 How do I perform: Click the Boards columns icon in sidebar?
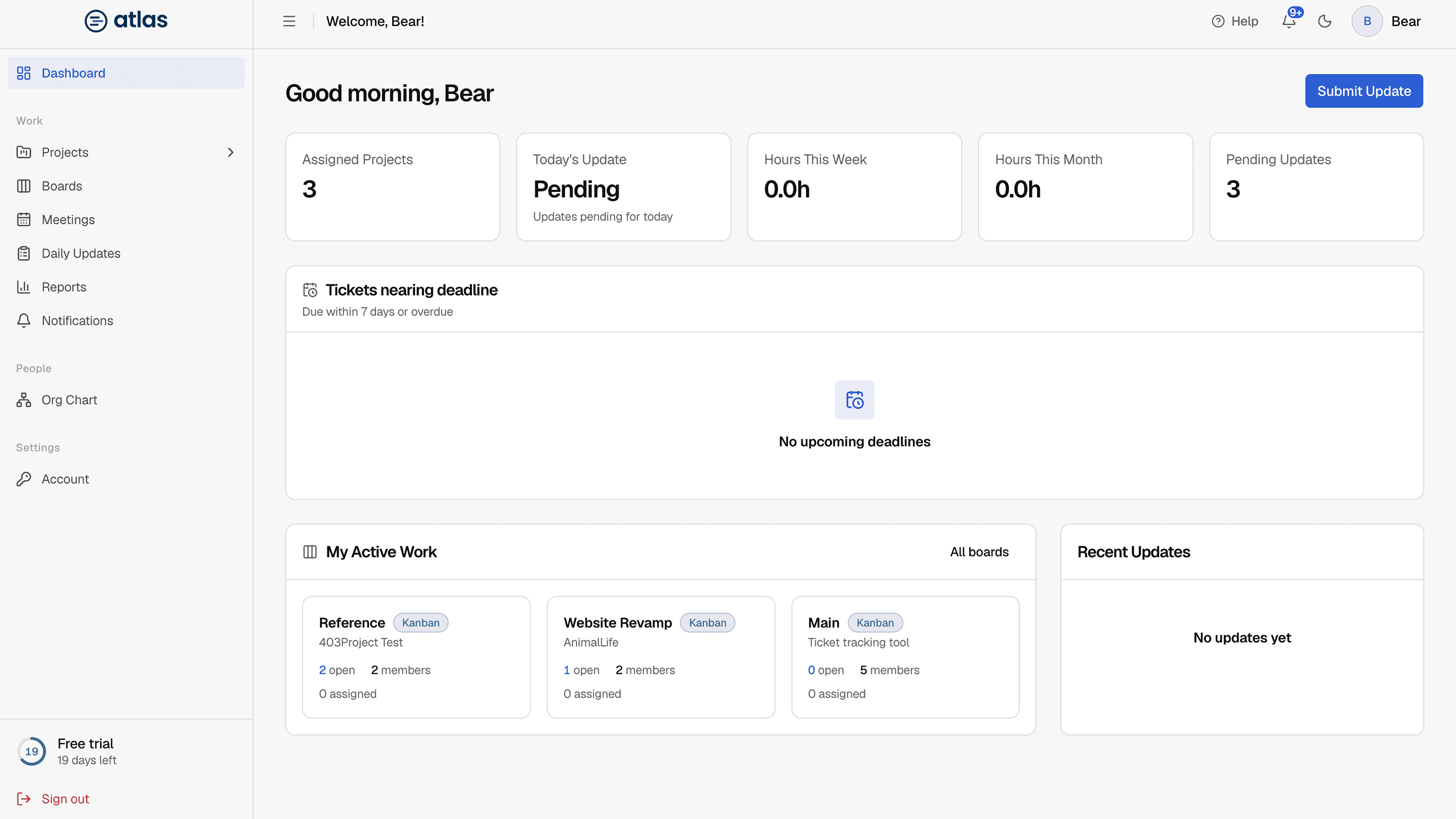tap(24, 186)
